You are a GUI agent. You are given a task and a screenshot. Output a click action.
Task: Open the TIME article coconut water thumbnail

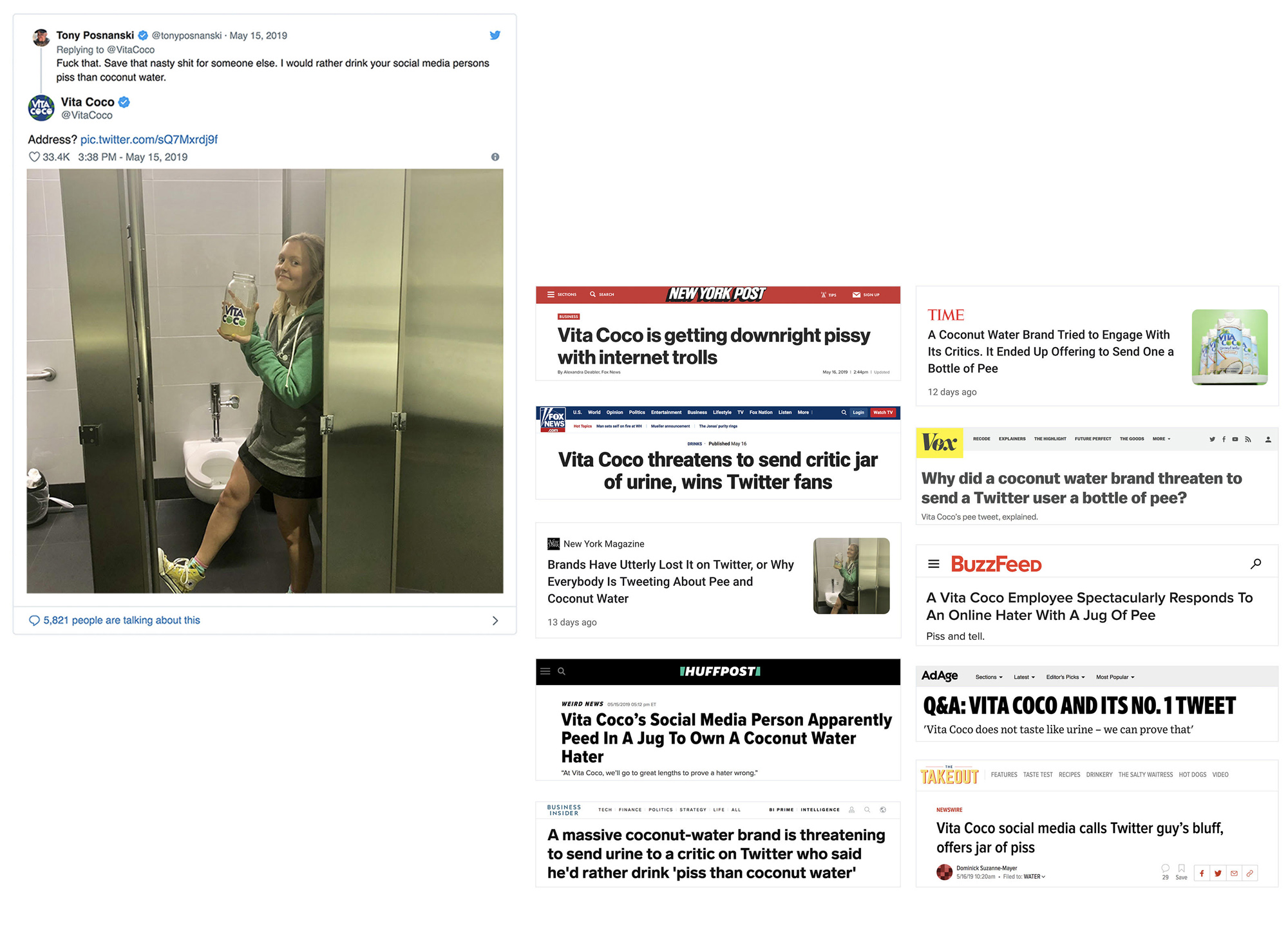[x=1229, y=347]
